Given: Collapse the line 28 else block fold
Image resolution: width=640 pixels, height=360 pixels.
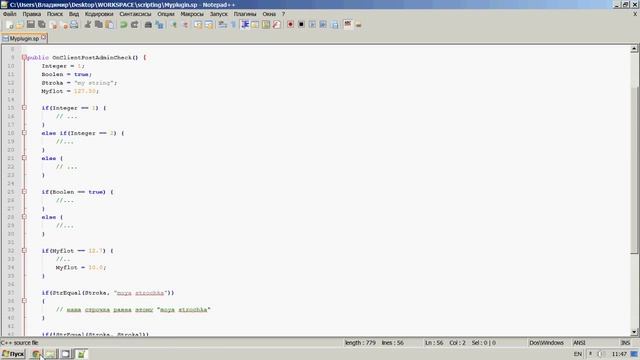Looking at the screenshot, I should coord(24,217).
